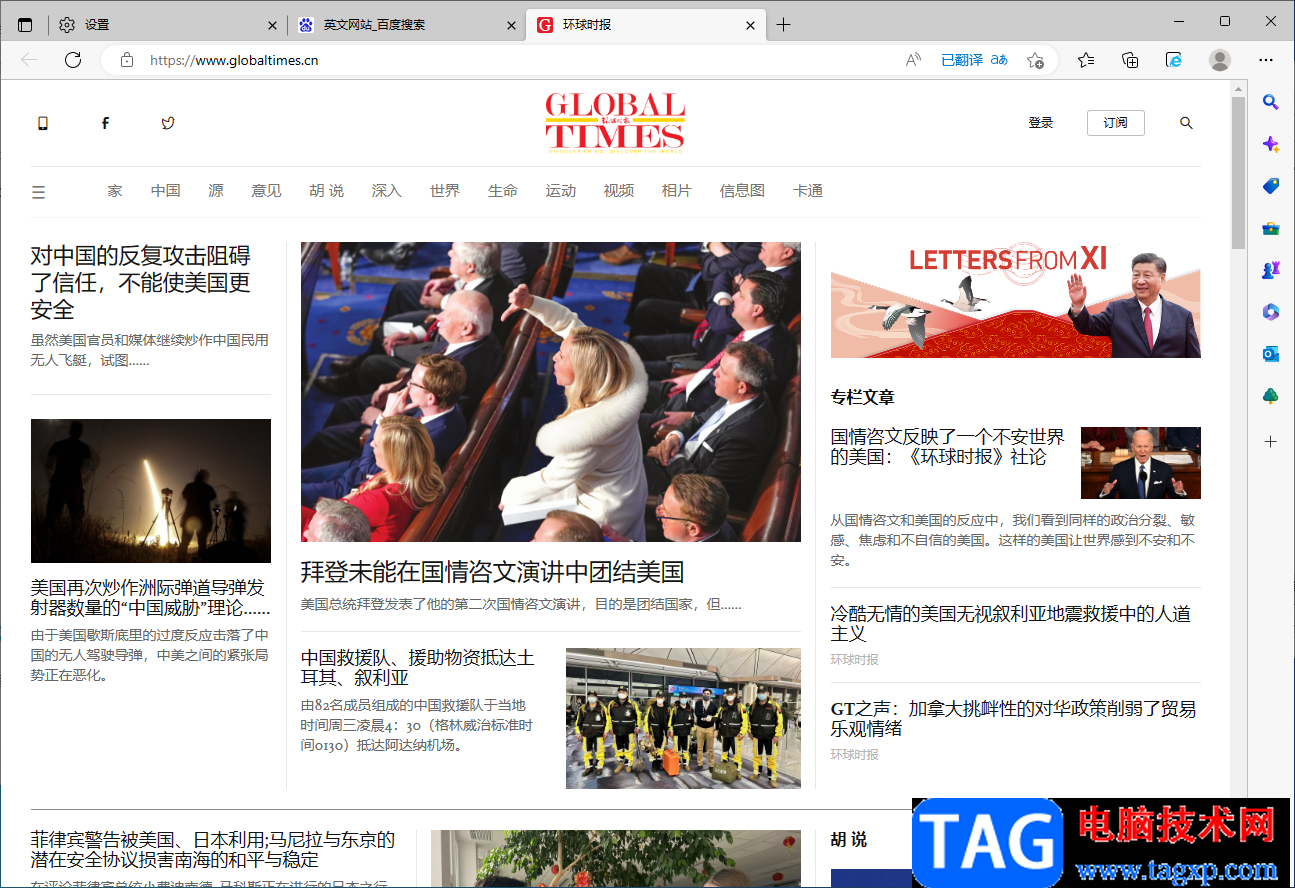Open the hamburger menu on Global Times

pyautogui.click(x=39, y=192)
